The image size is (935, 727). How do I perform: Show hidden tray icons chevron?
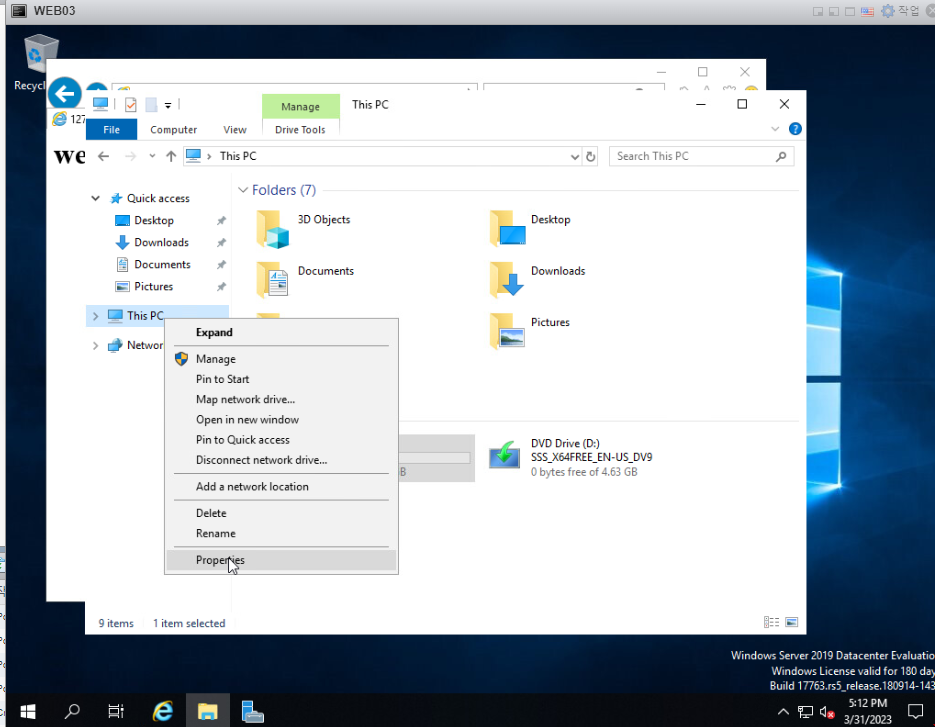pyautogui.click(x=784, y=711)
